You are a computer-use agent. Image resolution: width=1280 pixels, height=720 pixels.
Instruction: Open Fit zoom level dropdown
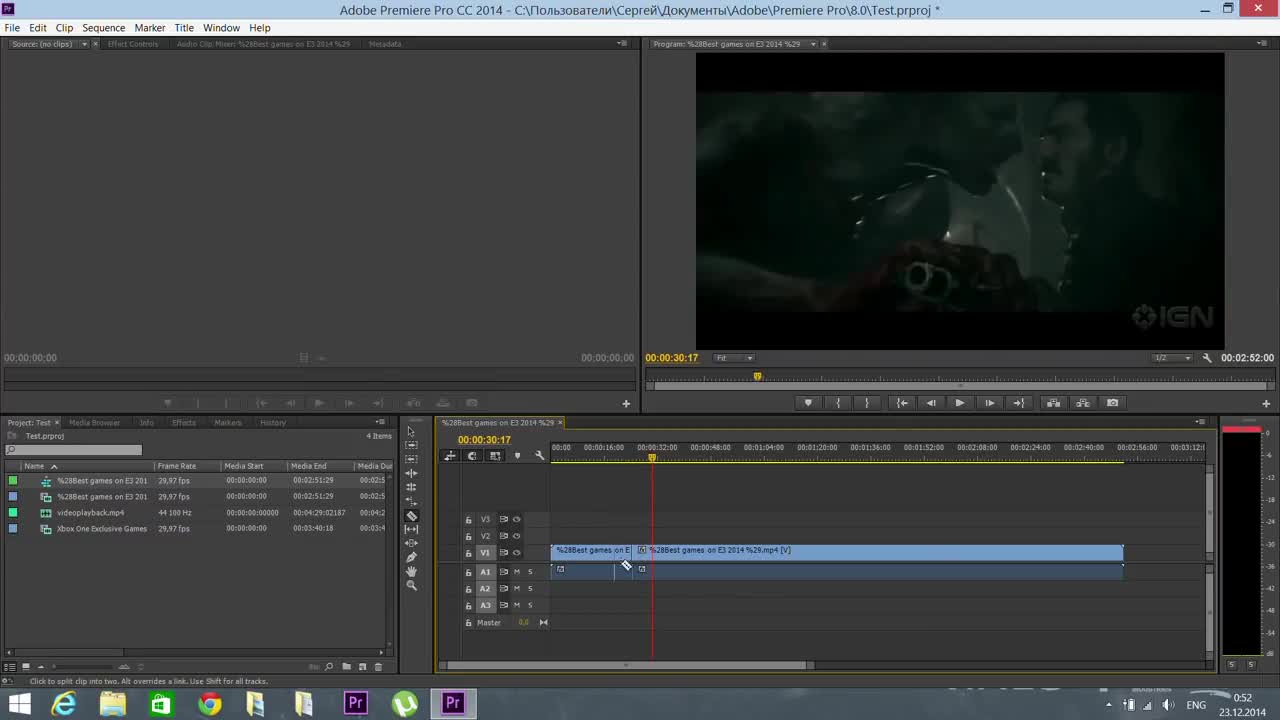734,358
